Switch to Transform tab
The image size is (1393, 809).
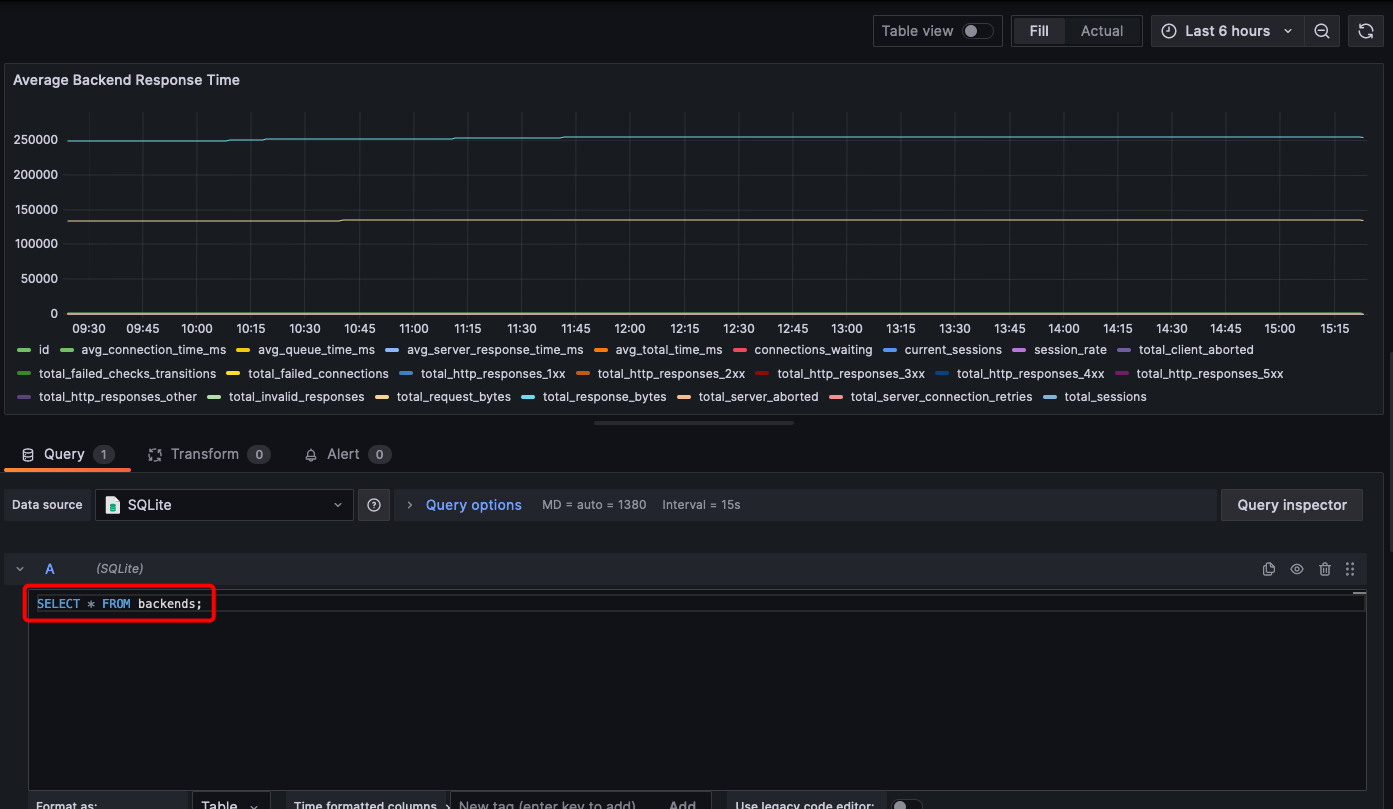coord(208,454)
